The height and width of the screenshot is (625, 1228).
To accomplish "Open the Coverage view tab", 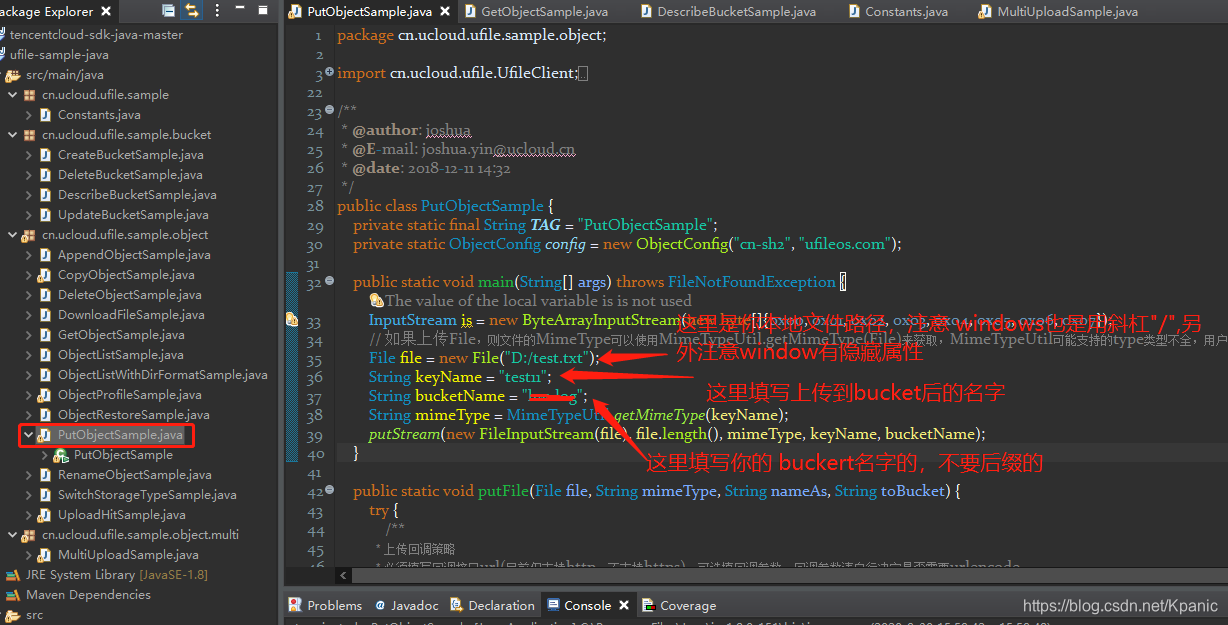I will pos(679,605).
